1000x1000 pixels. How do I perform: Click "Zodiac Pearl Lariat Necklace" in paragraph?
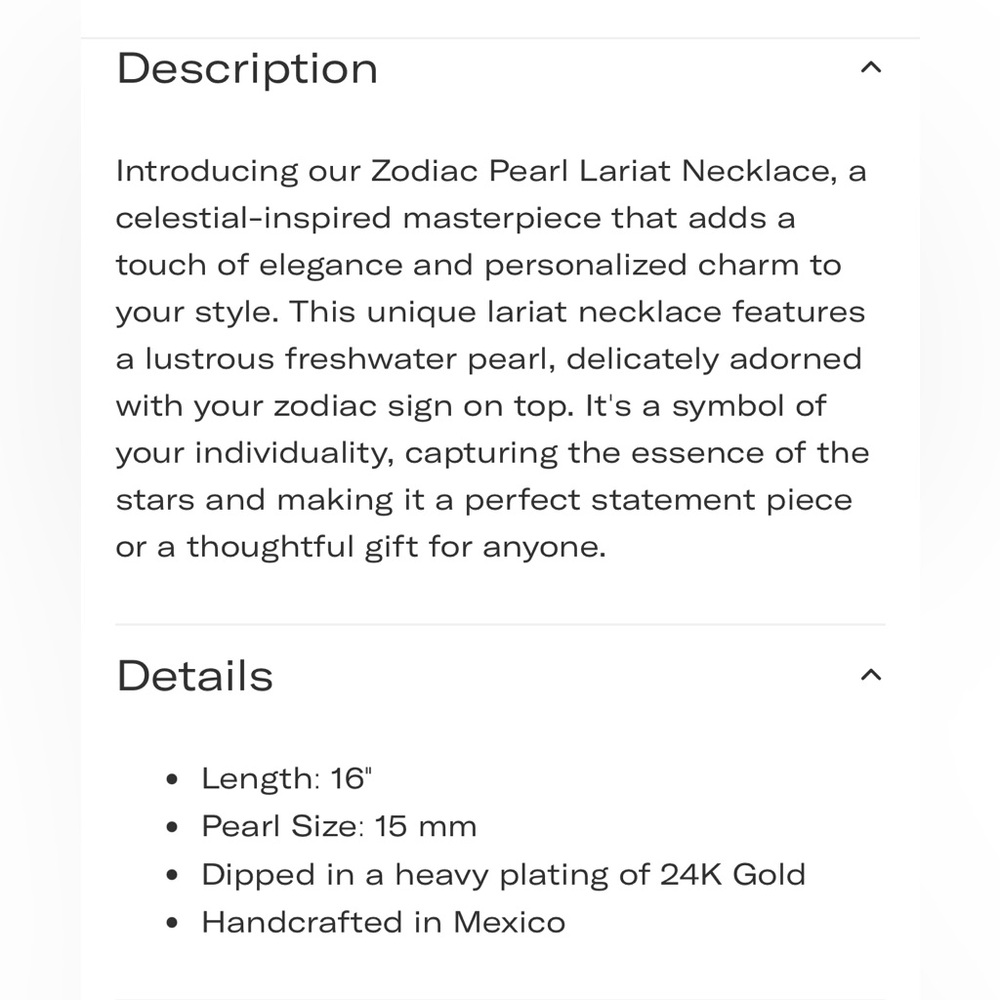(x=602, y=171)
